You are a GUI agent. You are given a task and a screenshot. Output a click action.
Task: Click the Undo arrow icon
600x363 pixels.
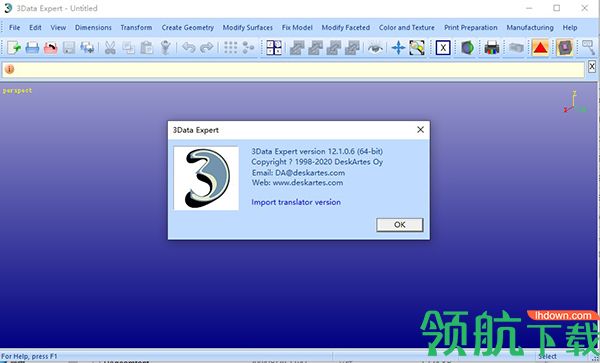pyautogui.click(x=188, y=48)
